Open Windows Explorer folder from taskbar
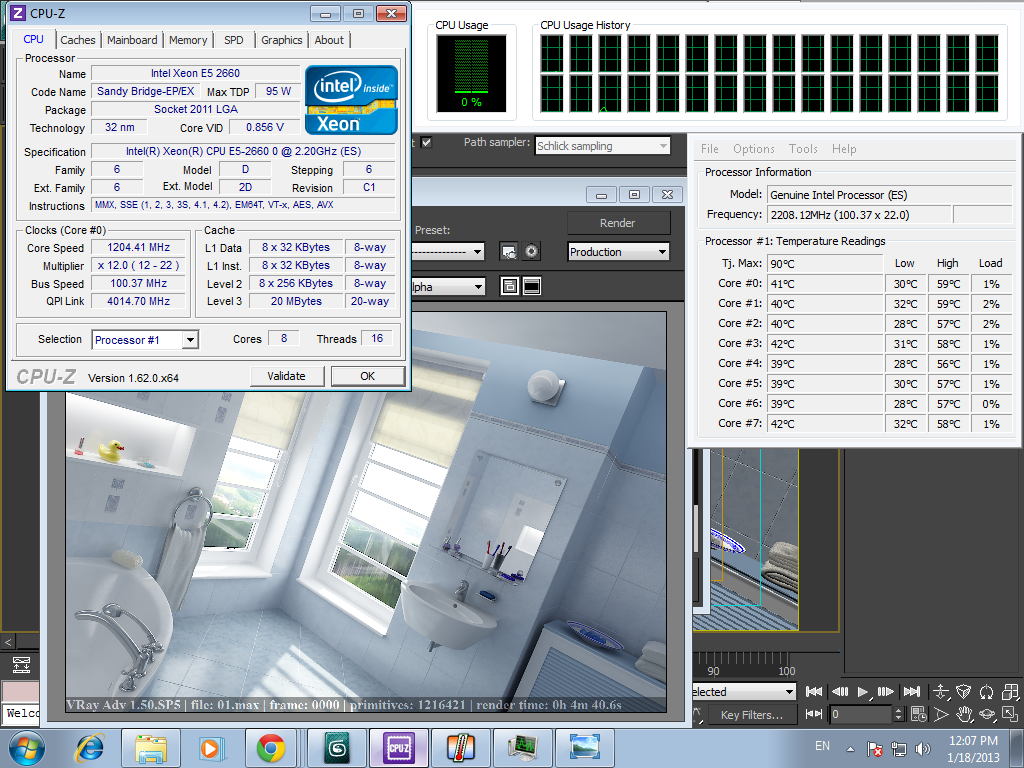1024x768 pixels. [x=151, y=748]
